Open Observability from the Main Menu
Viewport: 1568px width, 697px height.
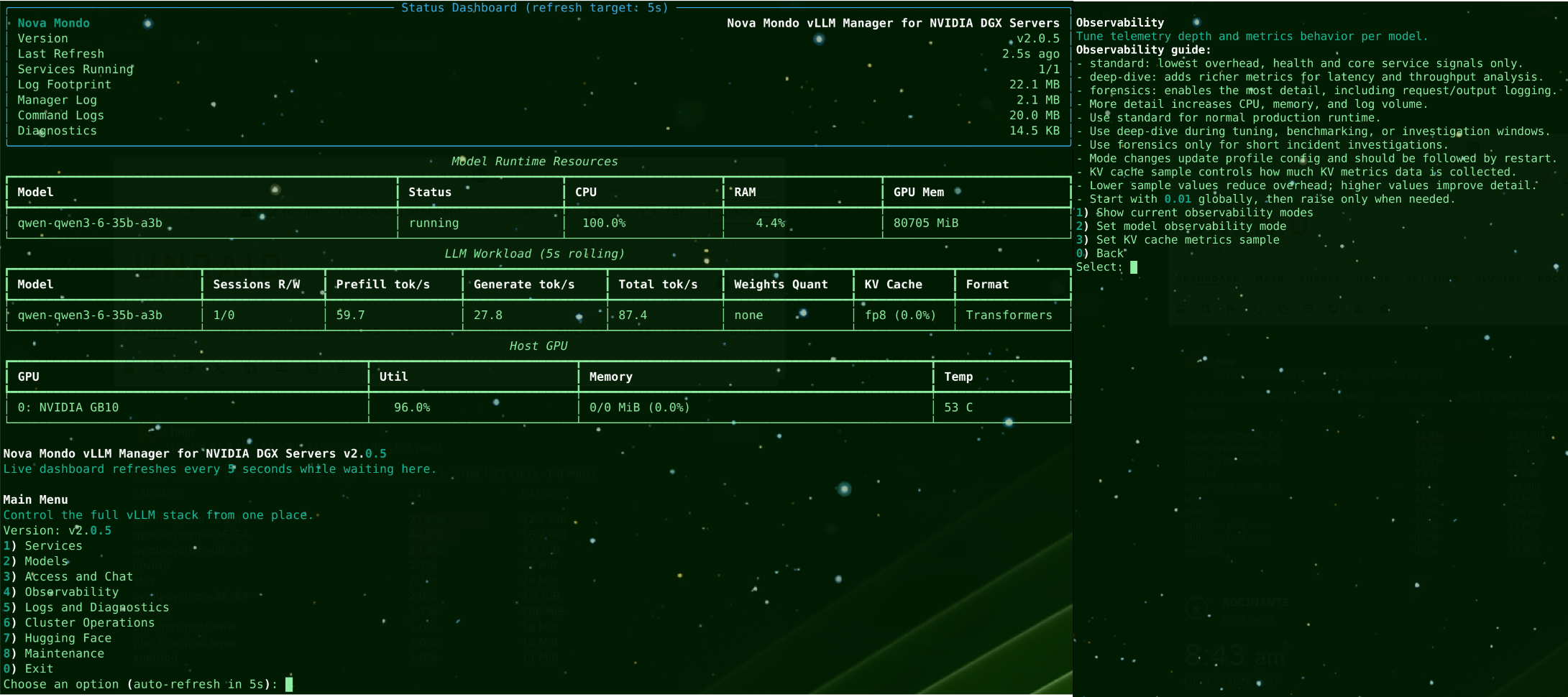[61, 592]
